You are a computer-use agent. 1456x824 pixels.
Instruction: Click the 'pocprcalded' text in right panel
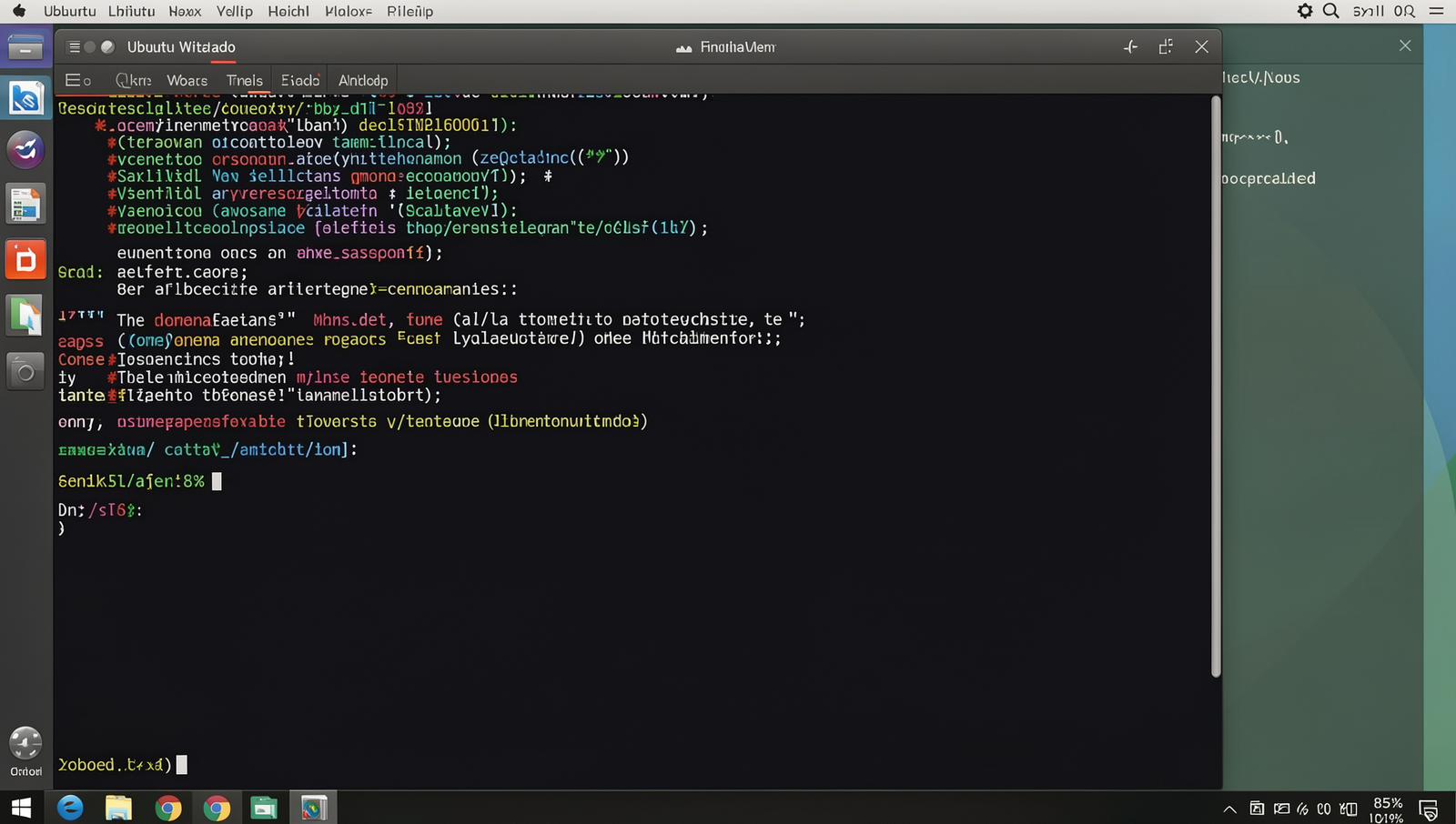pyautogui.click(x=1269, y=178)
